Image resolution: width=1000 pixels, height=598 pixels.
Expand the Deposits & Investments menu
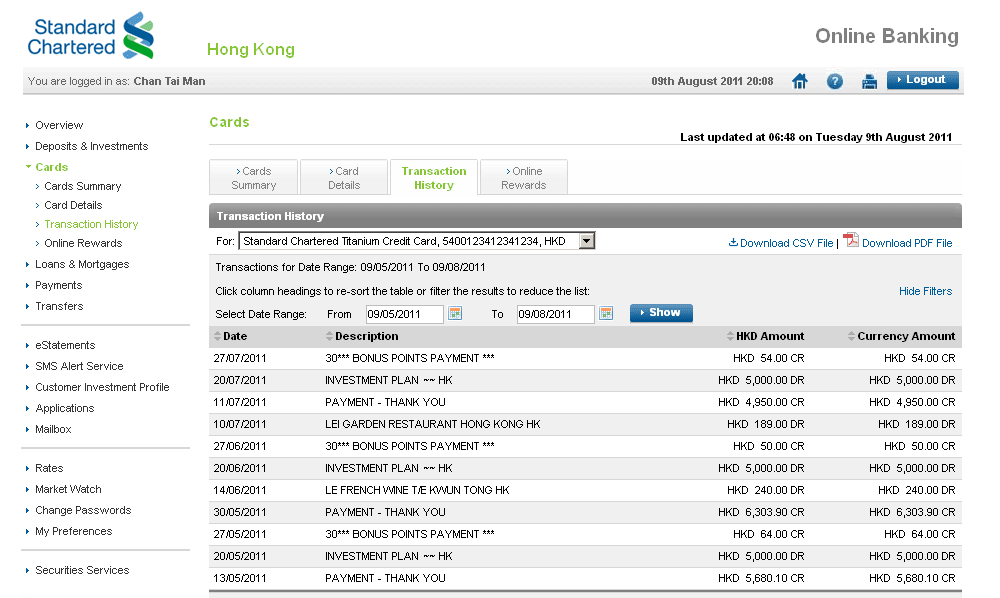point(91,146)
